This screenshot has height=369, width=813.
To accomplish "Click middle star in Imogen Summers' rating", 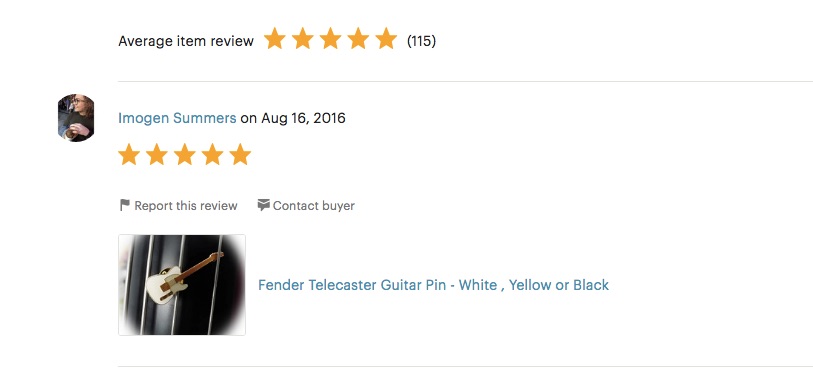I will [185, 154].
